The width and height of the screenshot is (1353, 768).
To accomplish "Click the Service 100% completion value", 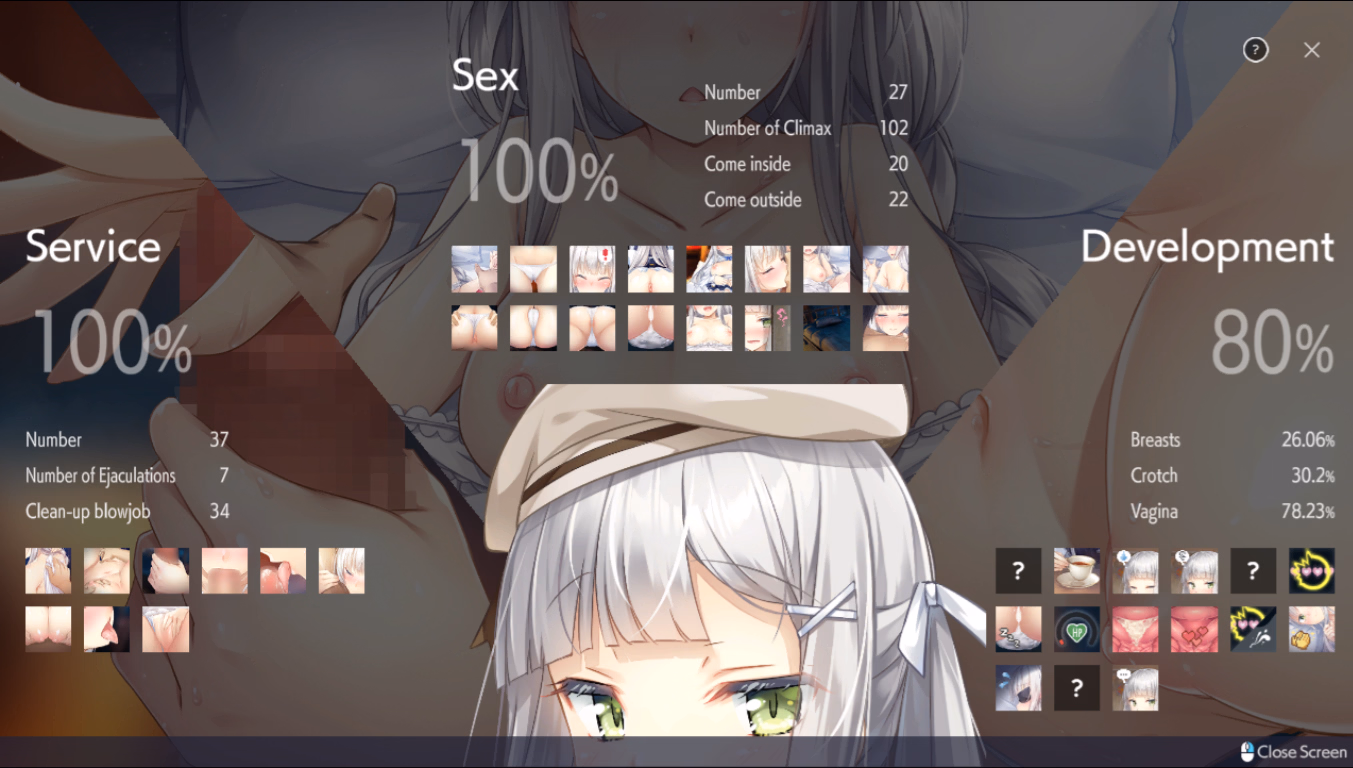I will (x=112, y=344).
